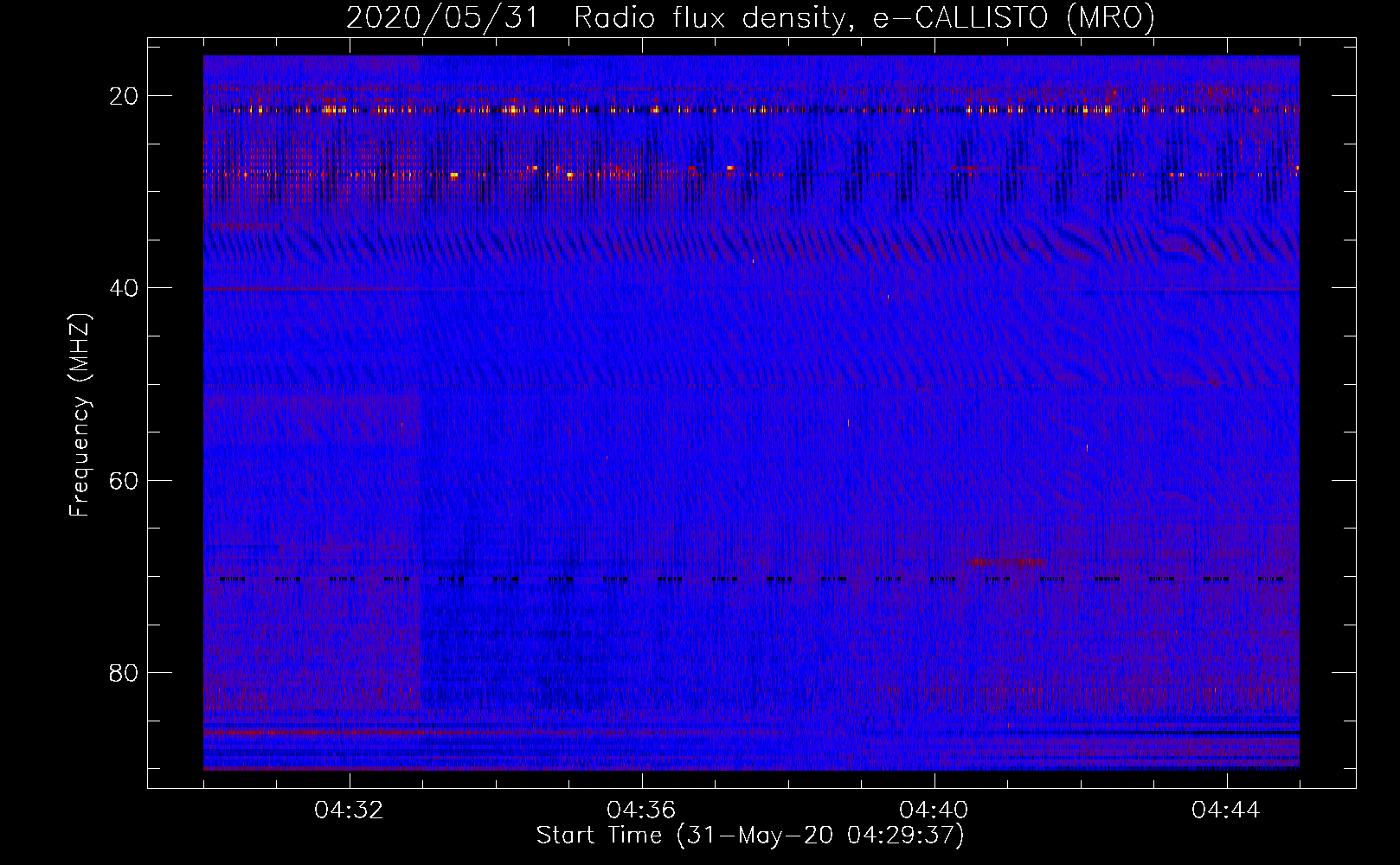Click the 04:44 time tick label
The height and width of the screenshot is (865, 1400).
[1227, 811]
